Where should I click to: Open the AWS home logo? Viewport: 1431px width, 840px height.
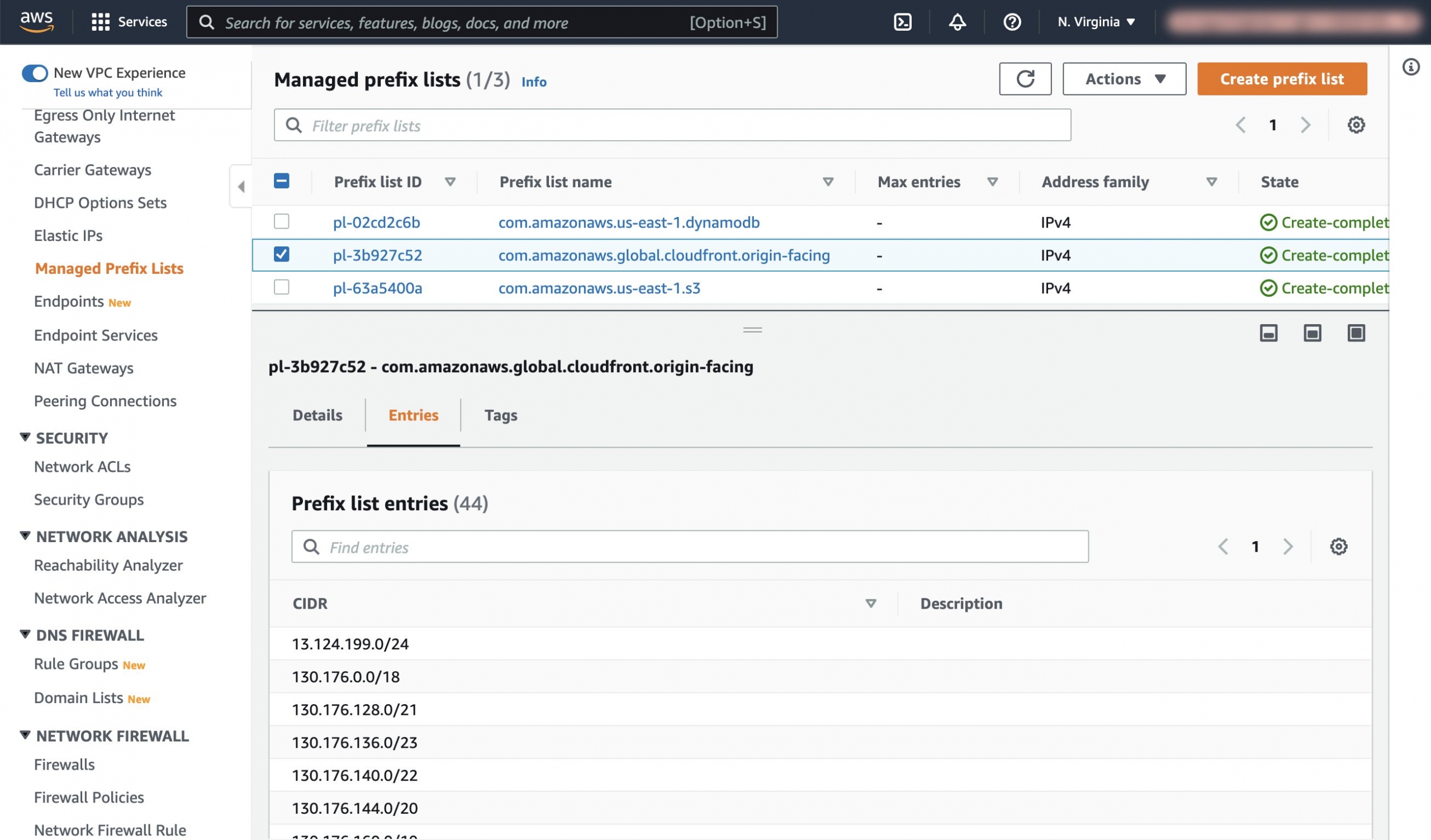pos(36,22)
